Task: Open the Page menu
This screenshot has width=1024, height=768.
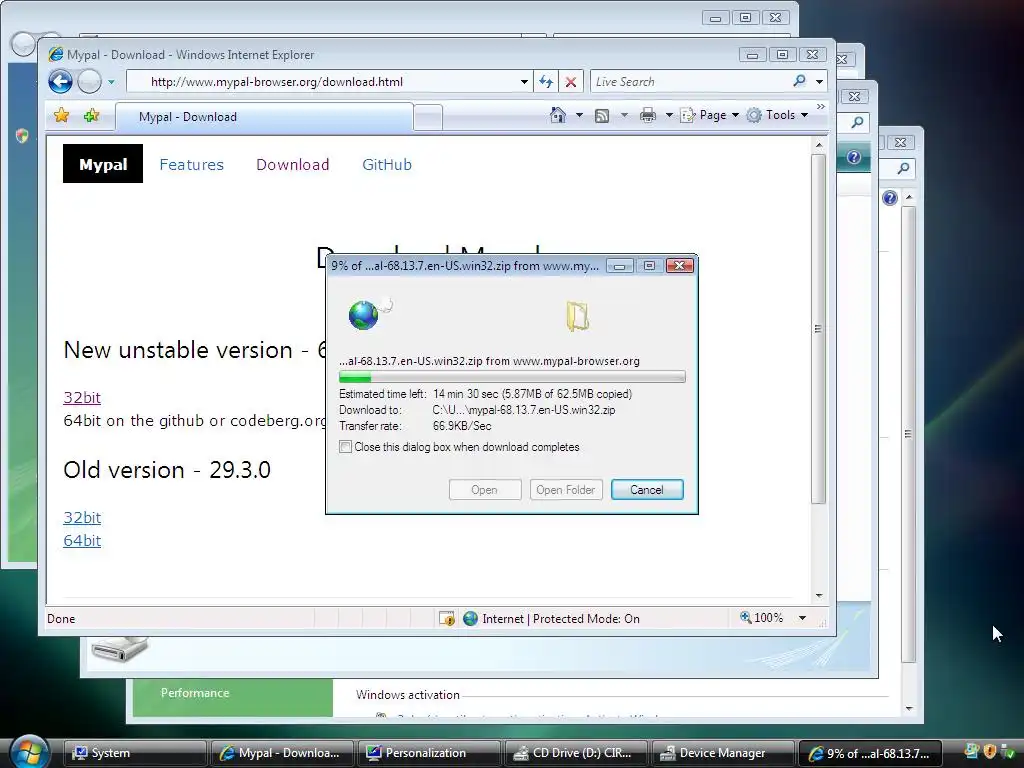Action: tap(710, 115)
